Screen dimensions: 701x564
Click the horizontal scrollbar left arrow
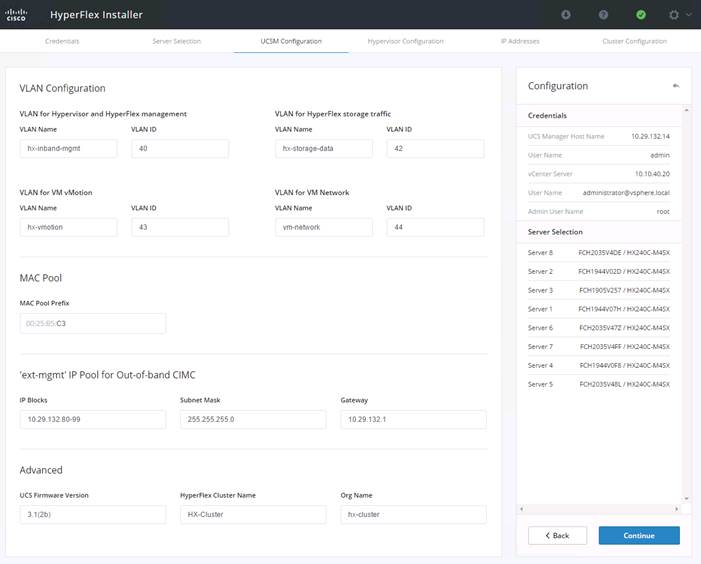(521, 509)
